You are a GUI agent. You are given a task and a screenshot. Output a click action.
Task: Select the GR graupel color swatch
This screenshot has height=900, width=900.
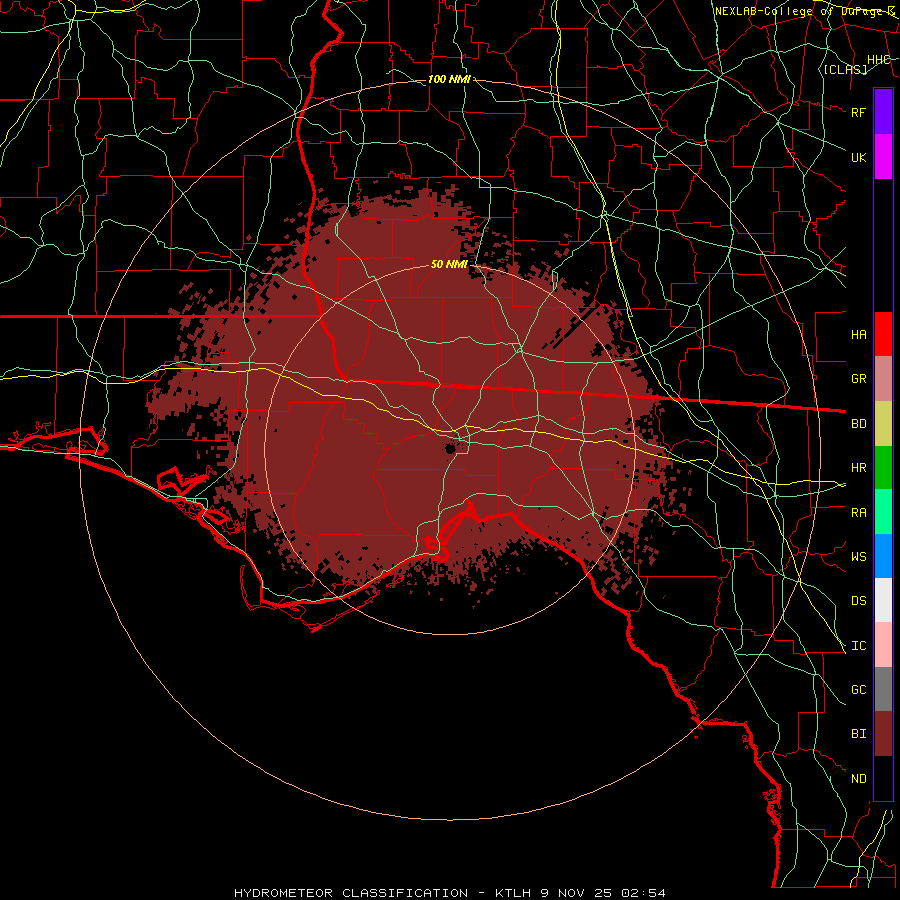coord(883,379)
